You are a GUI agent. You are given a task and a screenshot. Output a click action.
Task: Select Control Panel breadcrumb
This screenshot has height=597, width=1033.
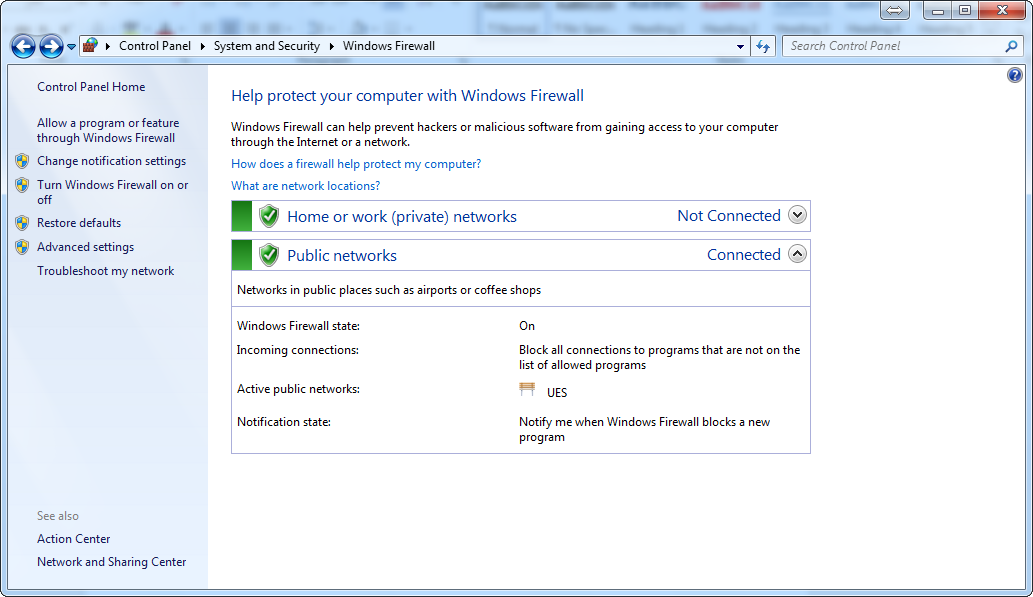(155, 46)
